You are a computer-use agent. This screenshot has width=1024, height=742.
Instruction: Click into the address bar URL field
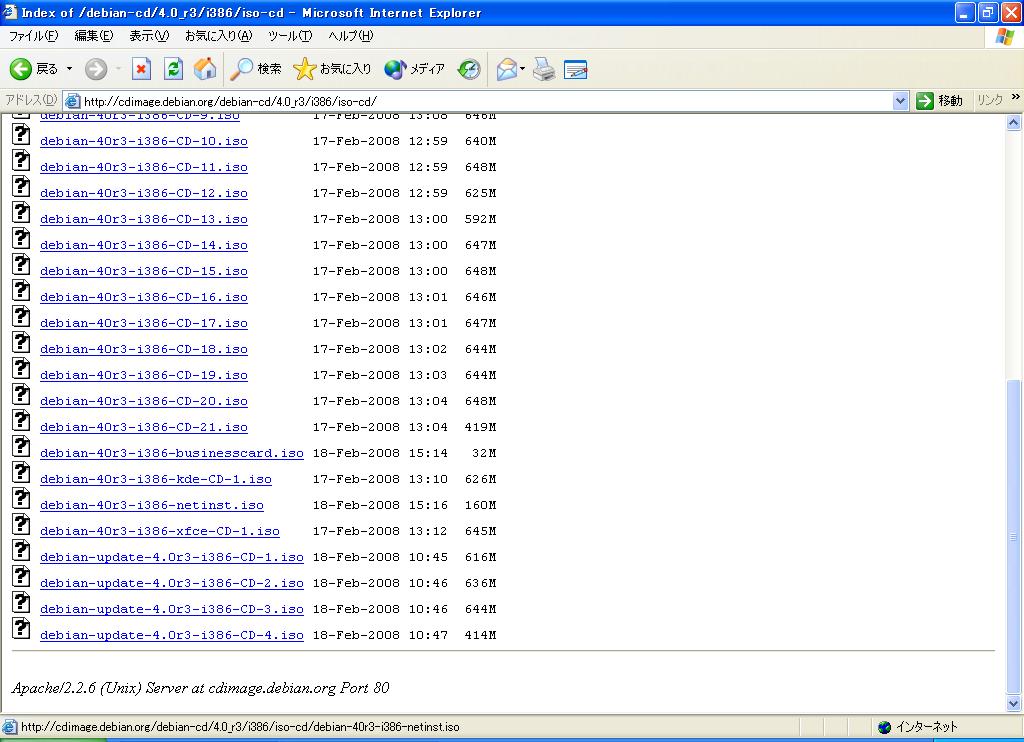(487, 101)
